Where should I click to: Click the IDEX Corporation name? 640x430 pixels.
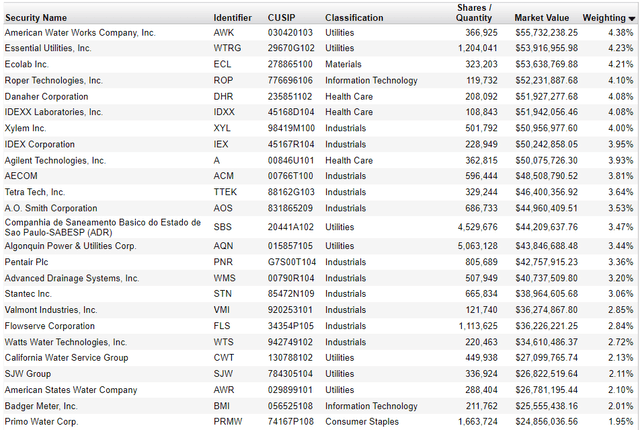point(40,144)
